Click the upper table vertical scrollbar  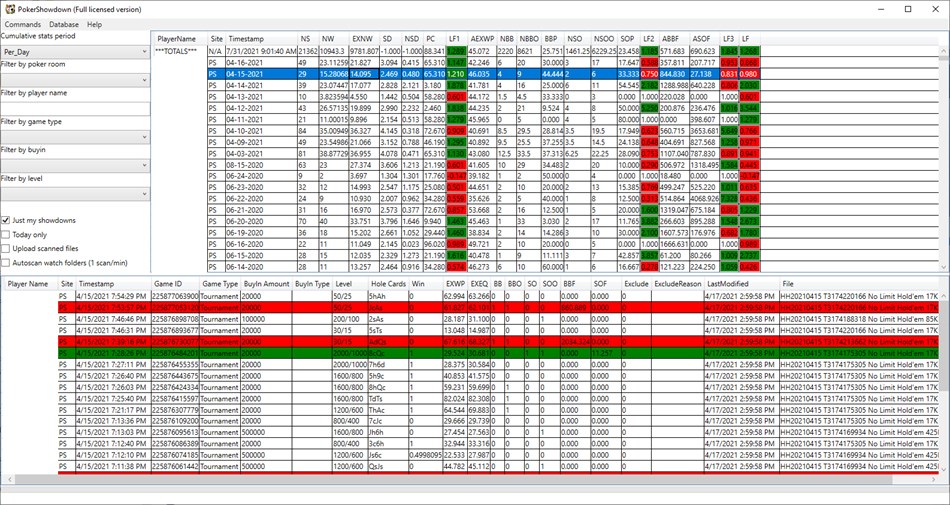[x=944, y=159]
